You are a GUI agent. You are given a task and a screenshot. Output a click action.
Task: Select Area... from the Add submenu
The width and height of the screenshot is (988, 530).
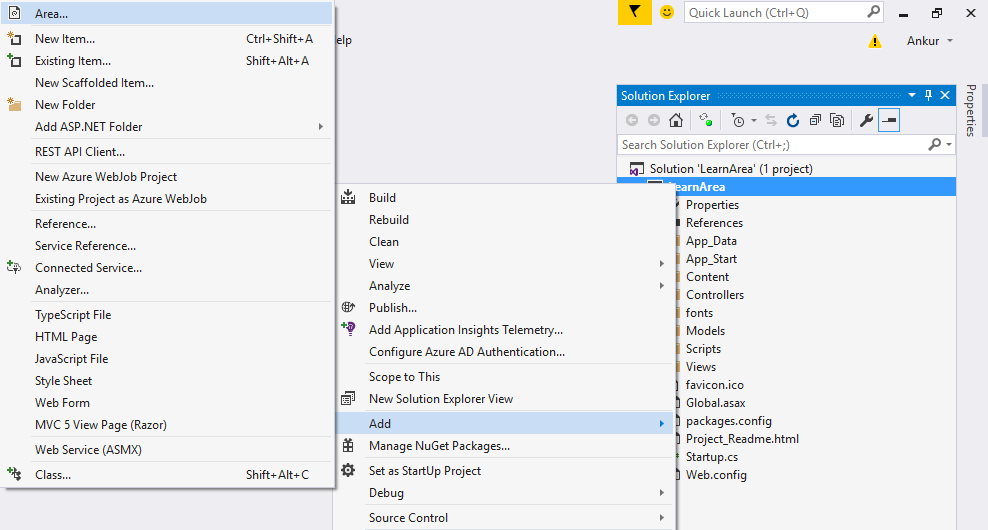click(x=52, y=14)
